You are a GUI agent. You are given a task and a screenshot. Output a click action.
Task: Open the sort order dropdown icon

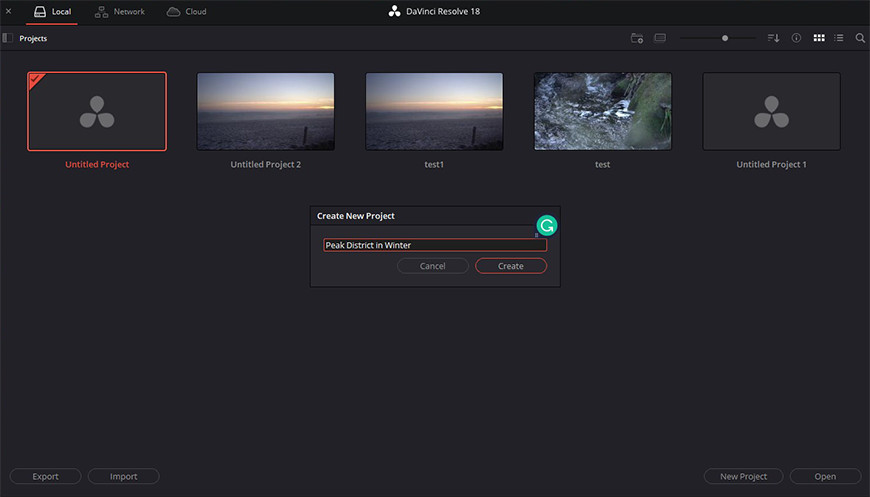(x=773, y=38)
